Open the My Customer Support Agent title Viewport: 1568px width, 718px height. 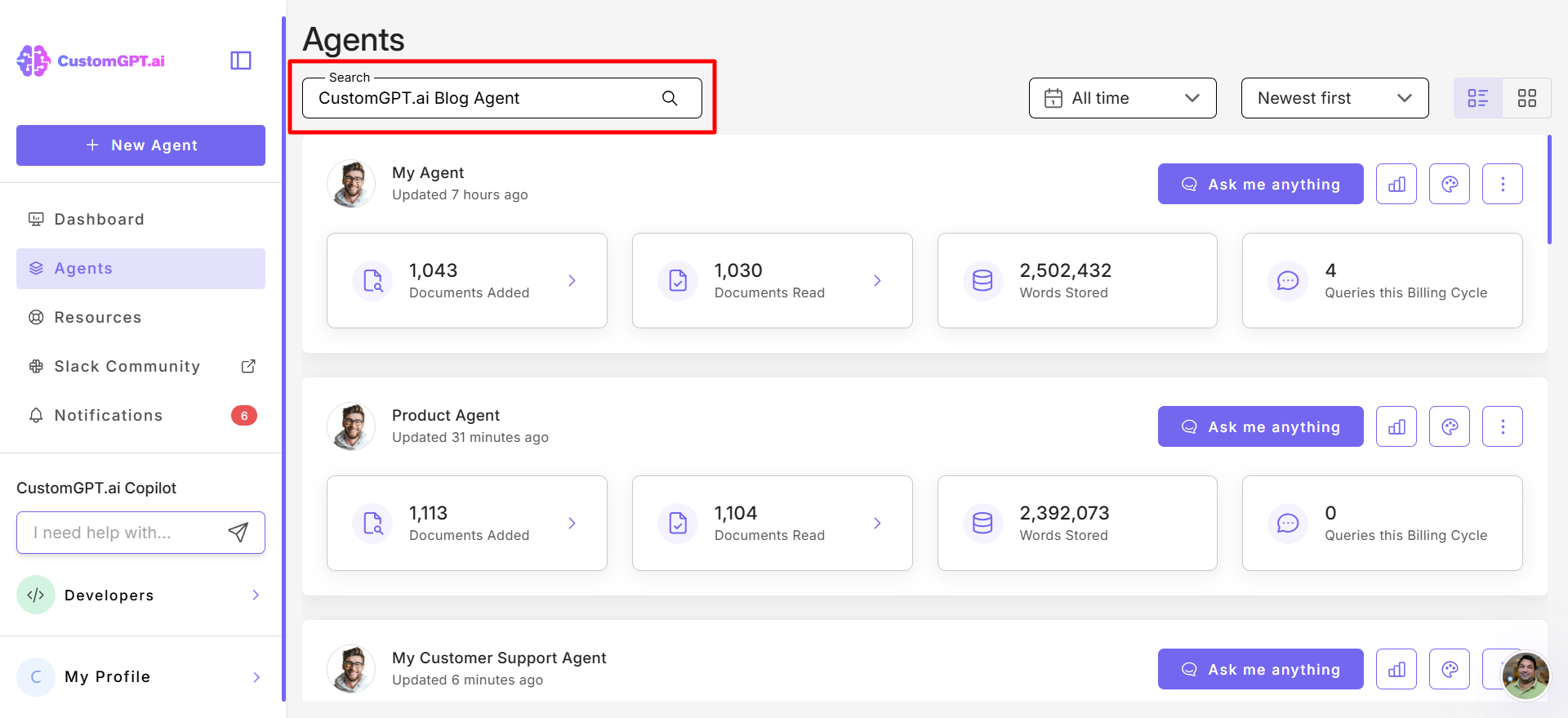pyautogui.click(x=499, y=658)
